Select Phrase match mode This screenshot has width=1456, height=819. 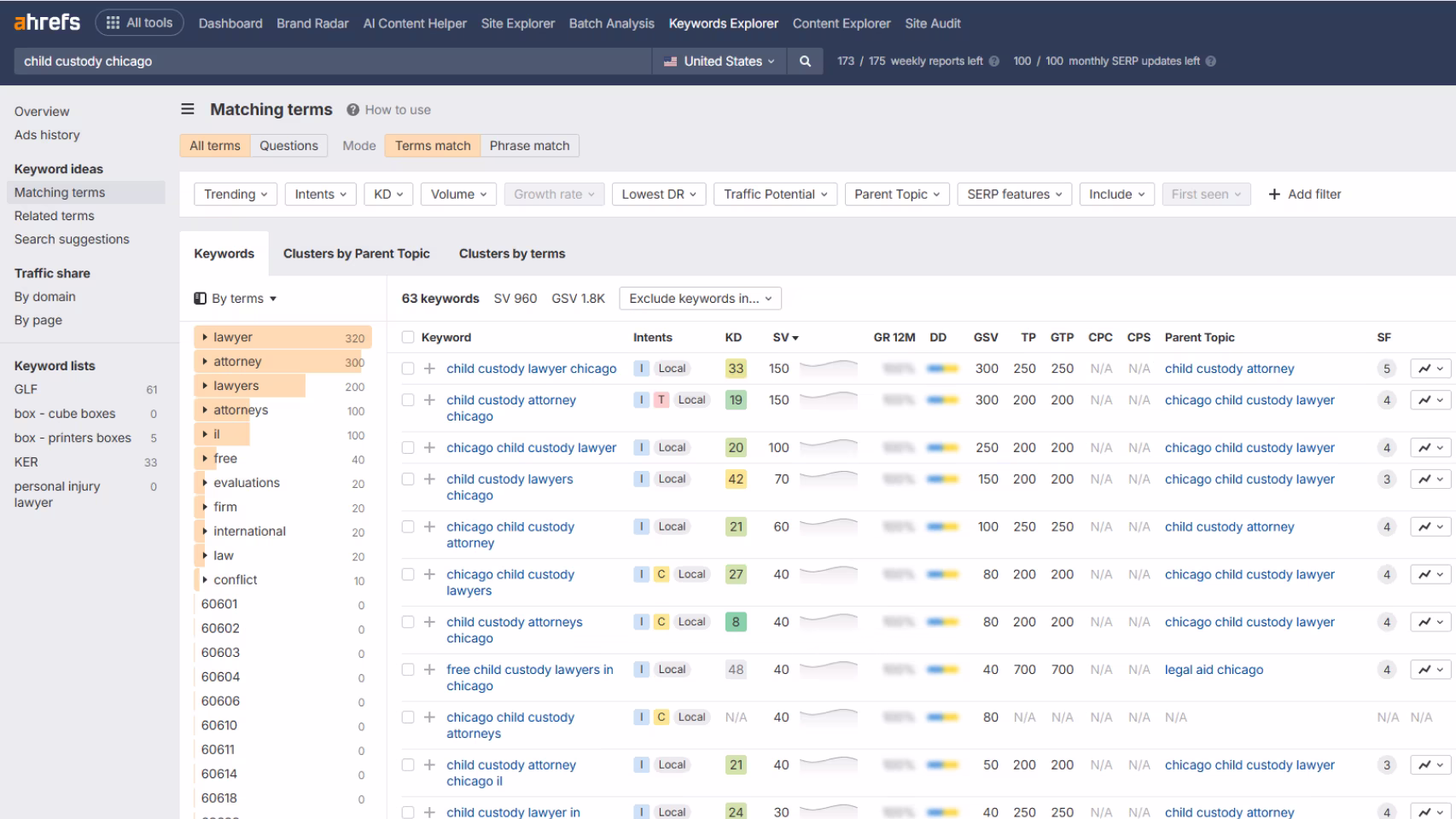pyautogui.click(x=529, y=146)
